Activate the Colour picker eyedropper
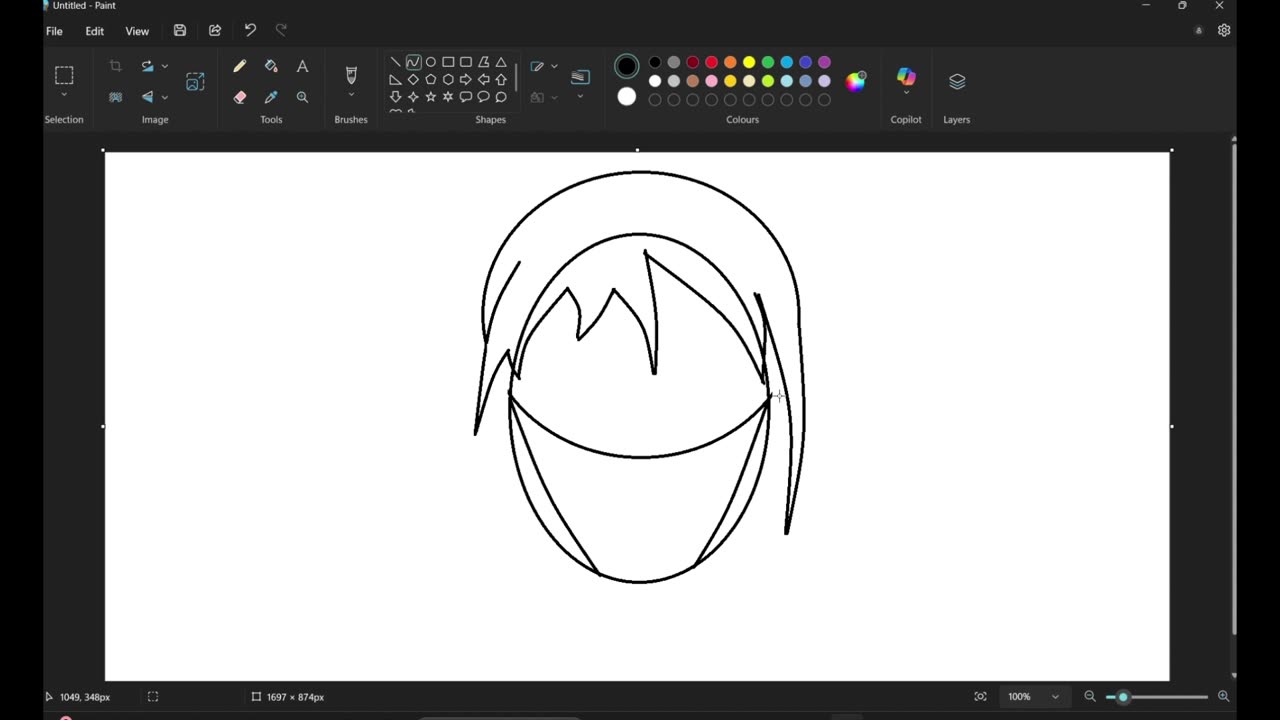 click(271, 97)
